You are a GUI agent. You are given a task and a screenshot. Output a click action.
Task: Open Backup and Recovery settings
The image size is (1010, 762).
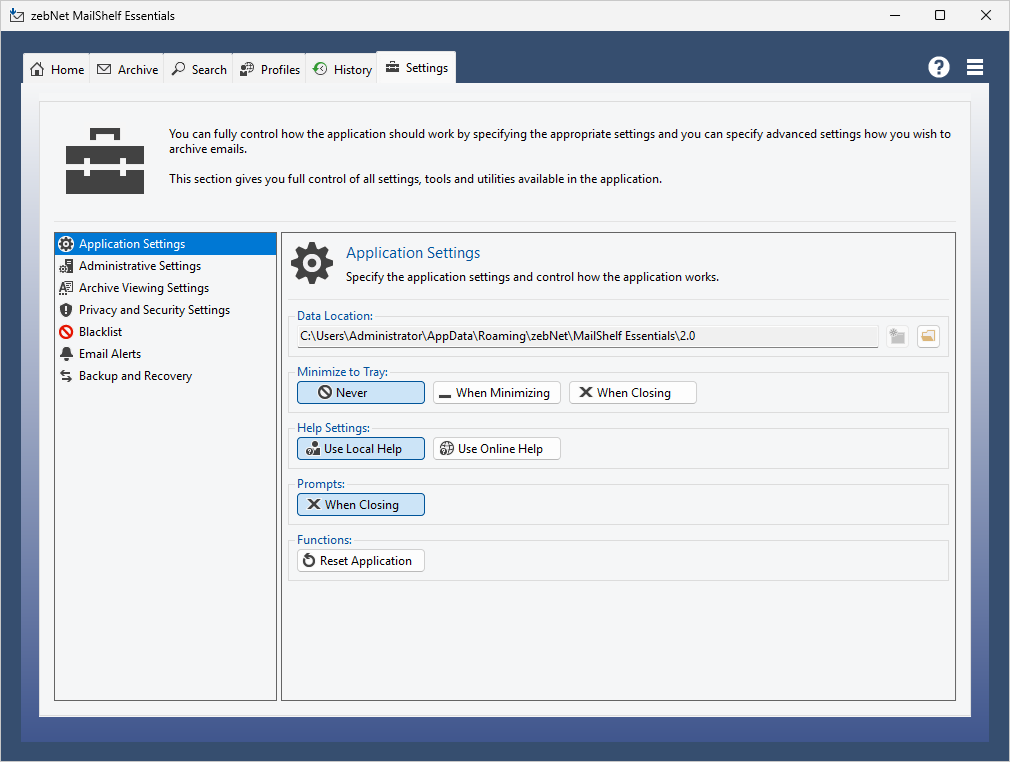pos(135,376)
